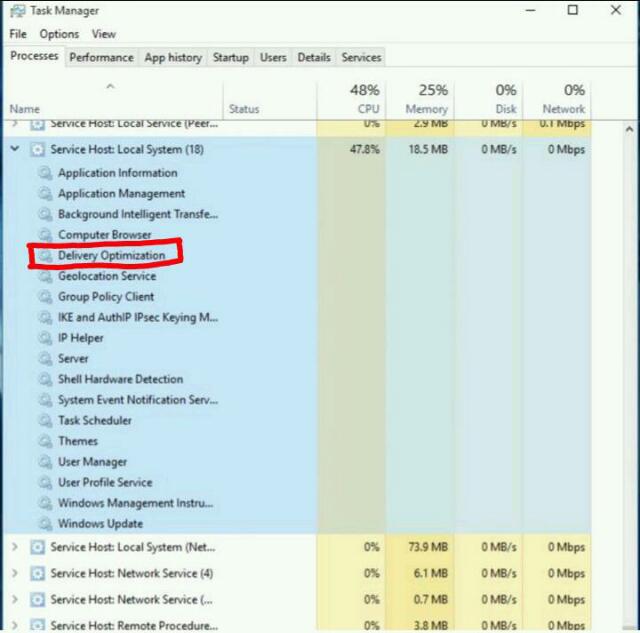
Task: Click the icon beside Application Information service
Action: pos(44,173)
